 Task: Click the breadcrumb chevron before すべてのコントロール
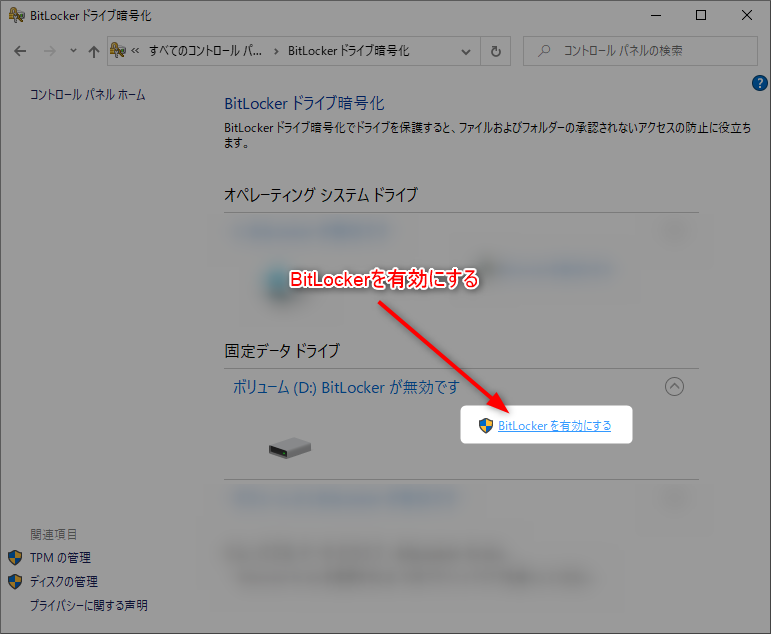[x=135, y=51]
